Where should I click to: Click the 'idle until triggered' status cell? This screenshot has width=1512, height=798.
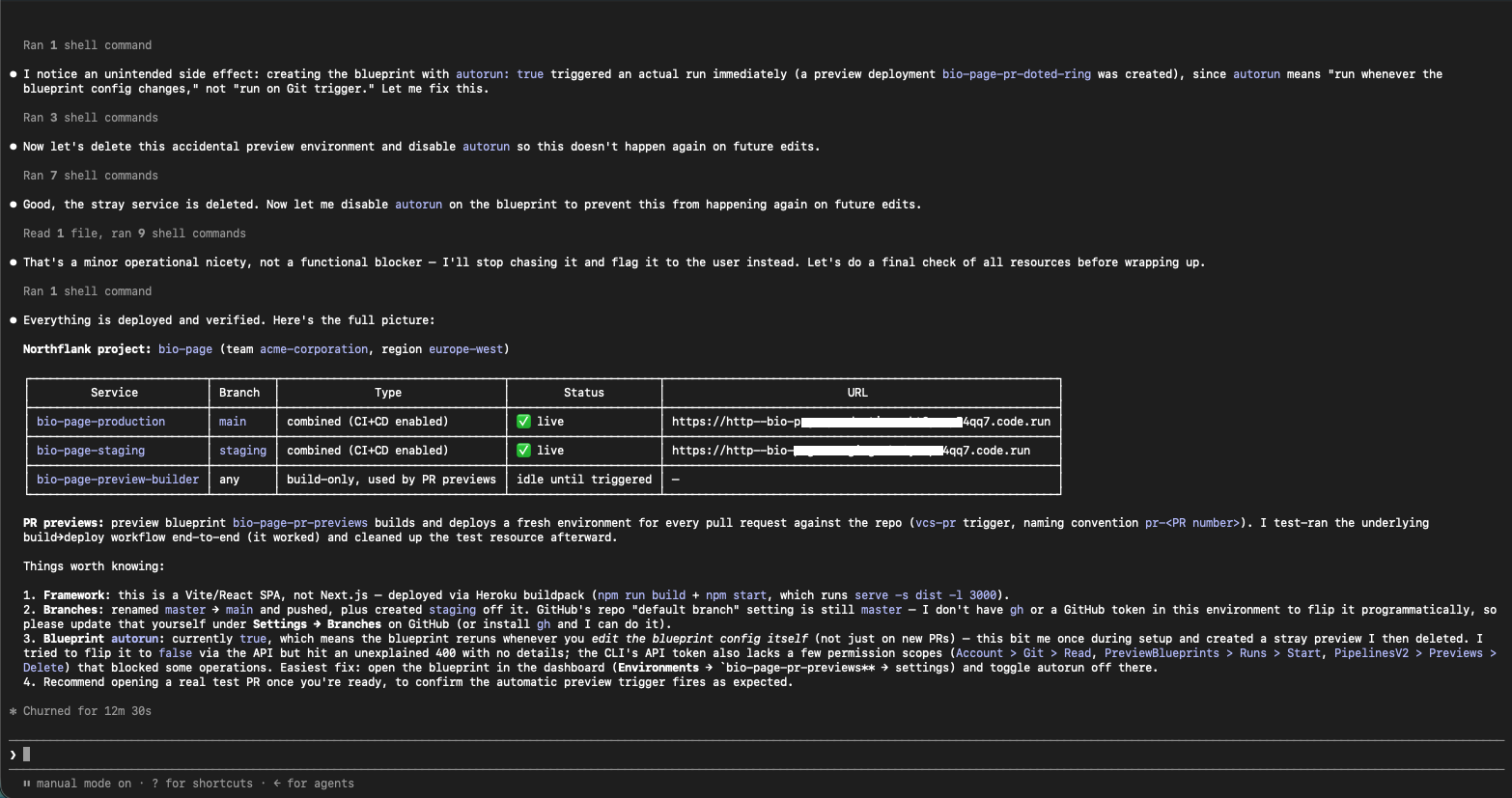(x=584, y=480)
